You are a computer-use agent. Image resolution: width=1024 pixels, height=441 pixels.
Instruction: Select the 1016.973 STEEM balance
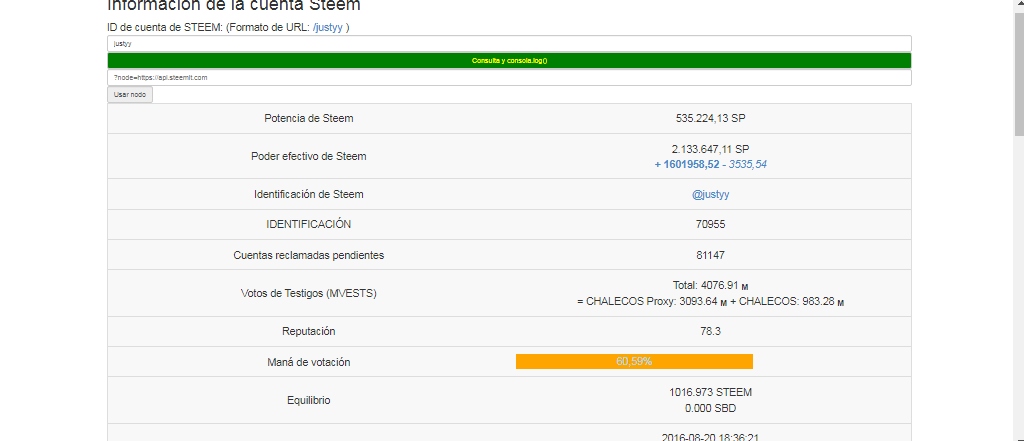tap(711, 393)
